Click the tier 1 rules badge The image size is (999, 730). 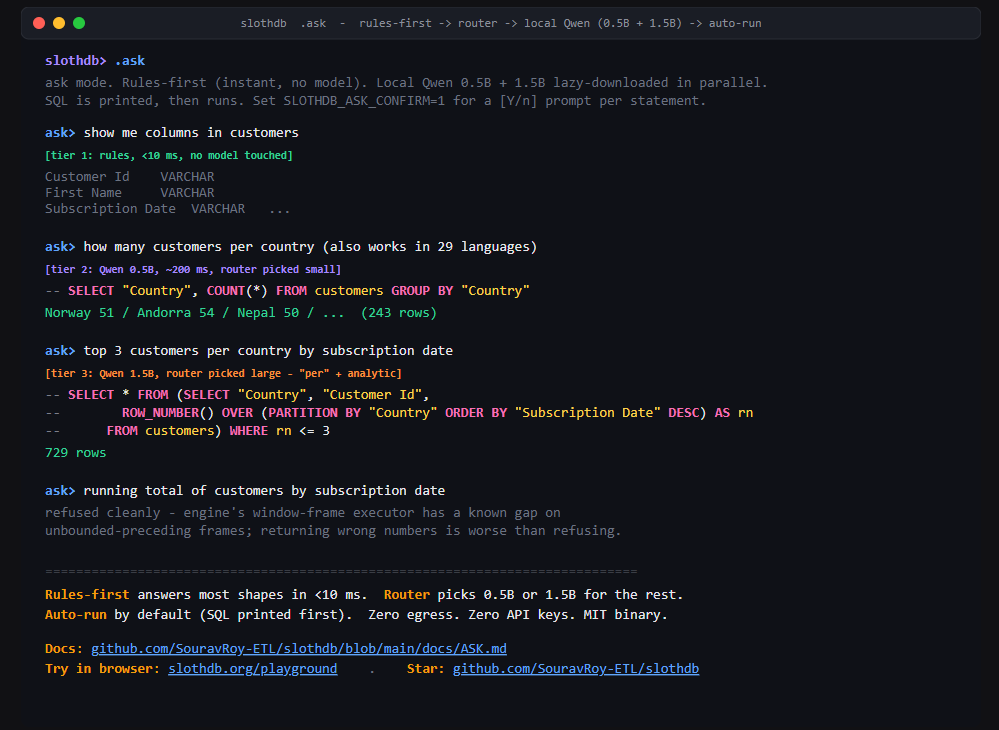click(x=168, y=155)
